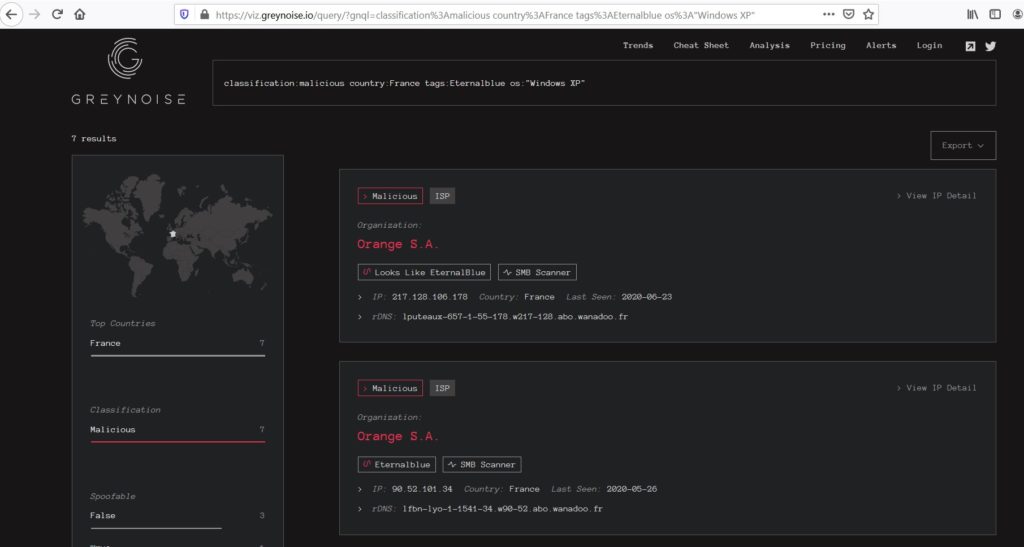Click ISP badge on 217.128.106.178 card
Image resolution: width=1024 pixels, height=547 pixels.
(x=442, y=196)
